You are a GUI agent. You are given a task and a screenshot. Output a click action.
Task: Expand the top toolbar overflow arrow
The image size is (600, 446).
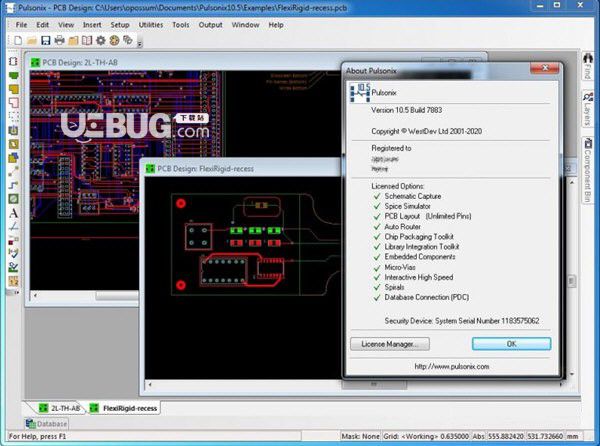(139, 44)
